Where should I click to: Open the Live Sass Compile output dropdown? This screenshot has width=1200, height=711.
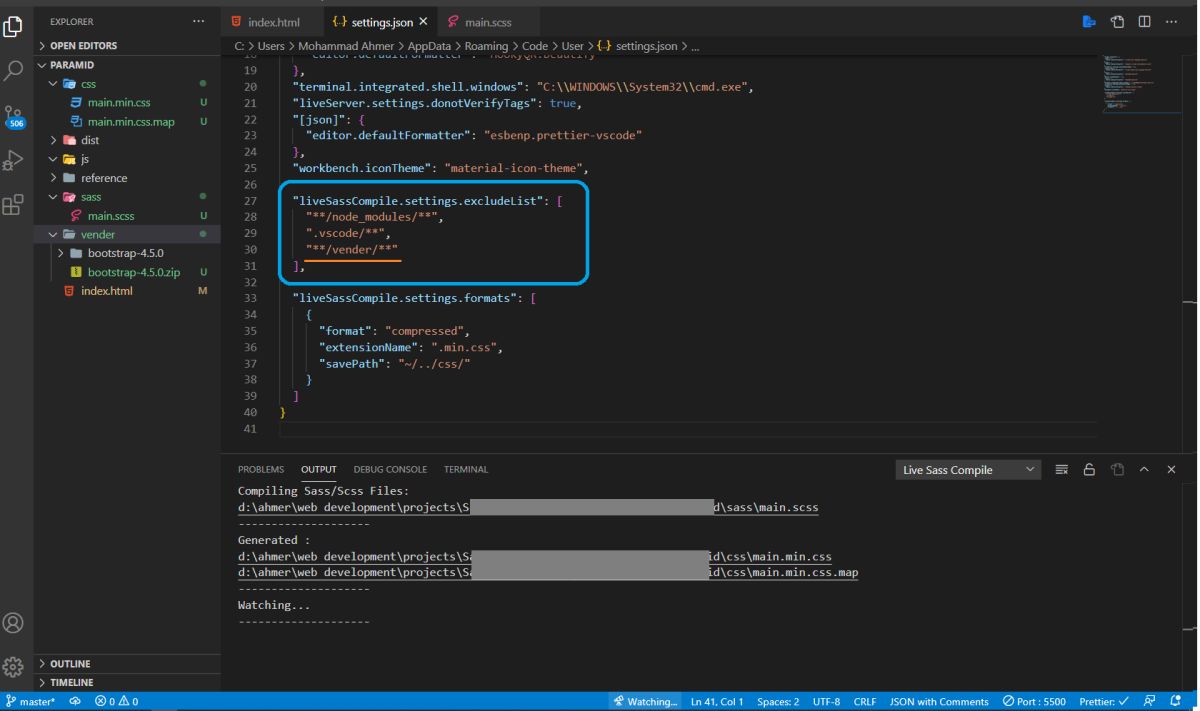[x=969, y=470]
